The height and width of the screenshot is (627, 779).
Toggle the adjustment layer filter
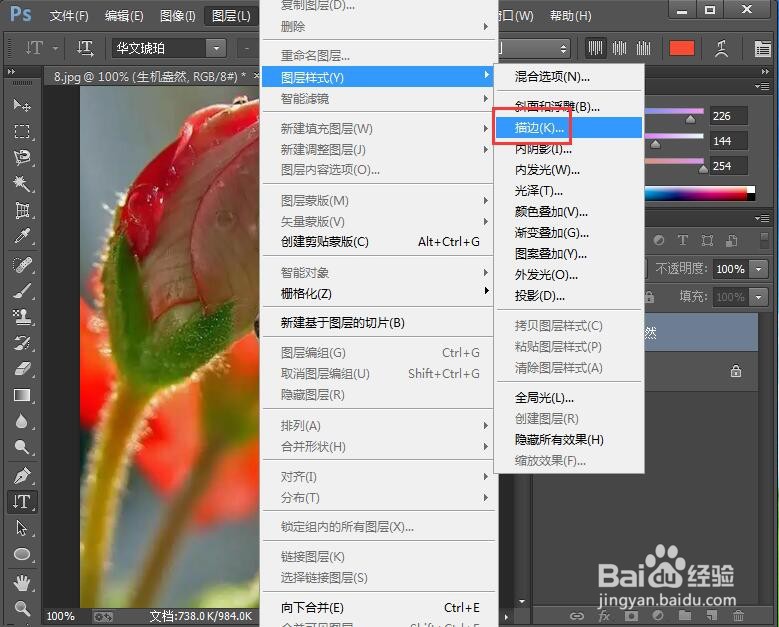point(659,241)
